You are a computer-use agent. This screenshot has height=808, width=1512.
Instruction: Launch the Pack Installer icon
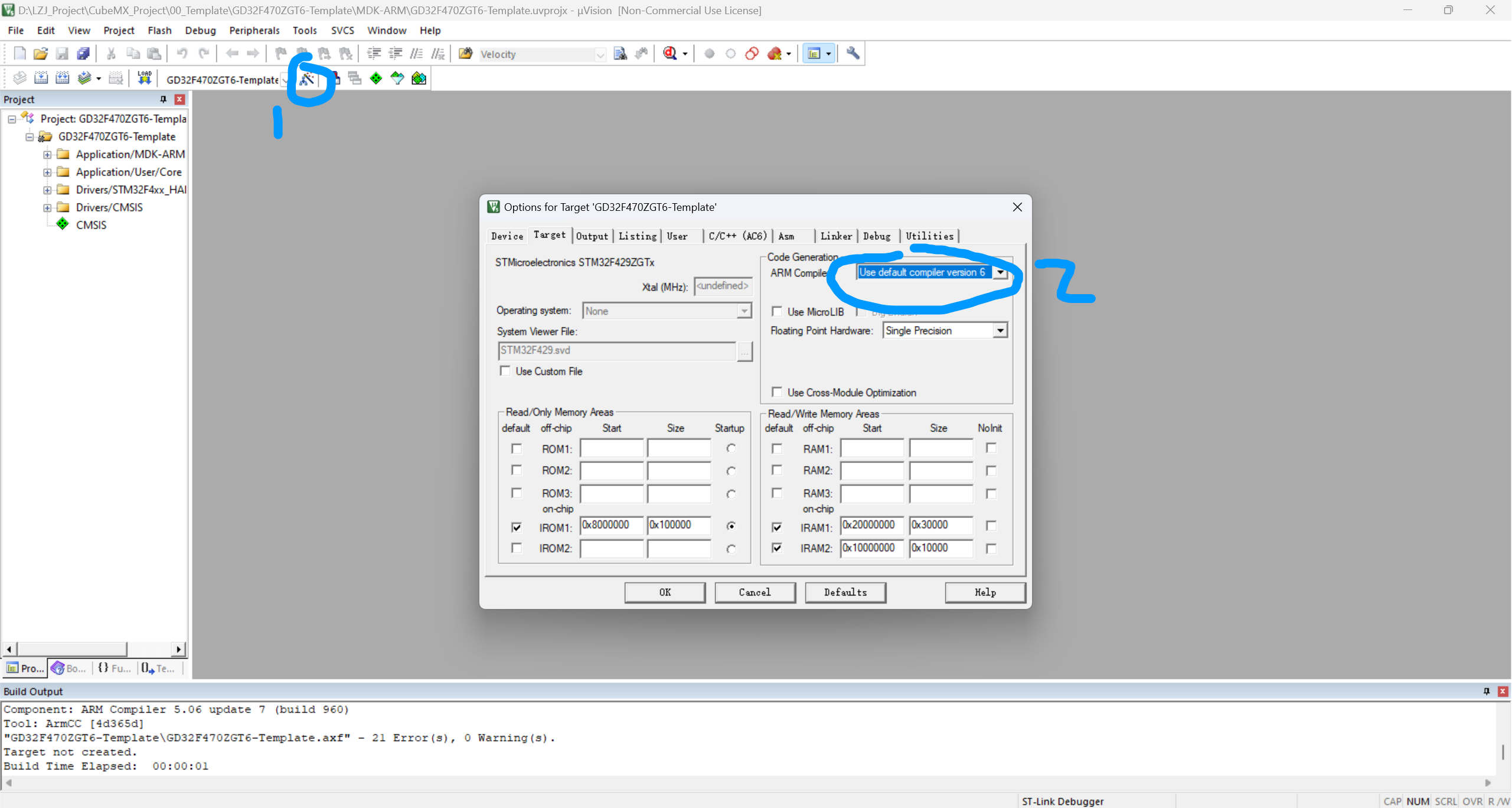[x=419, y=79]
